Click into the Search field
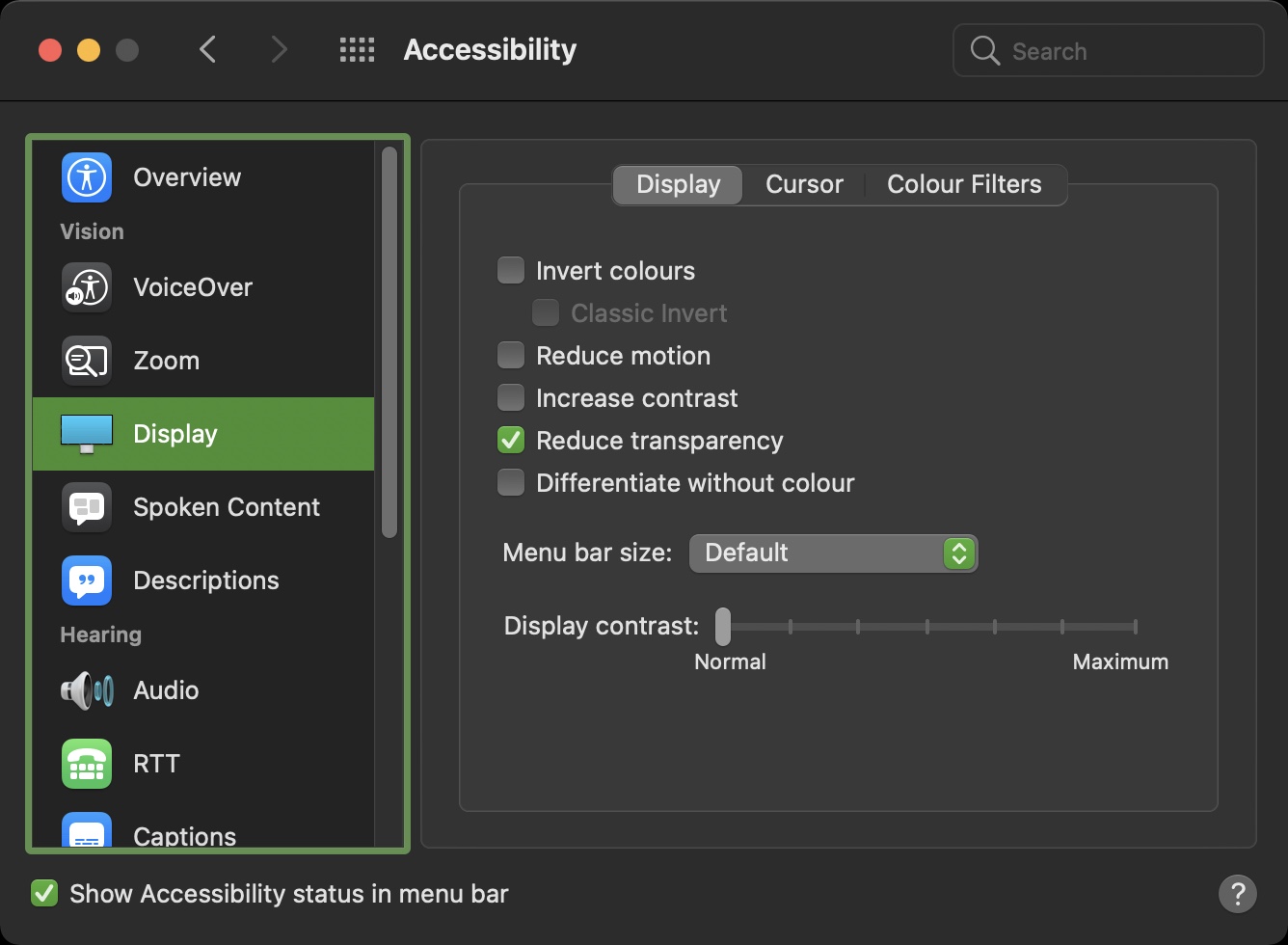This screenshot has width=1288, height=945. pos(1118,51)
